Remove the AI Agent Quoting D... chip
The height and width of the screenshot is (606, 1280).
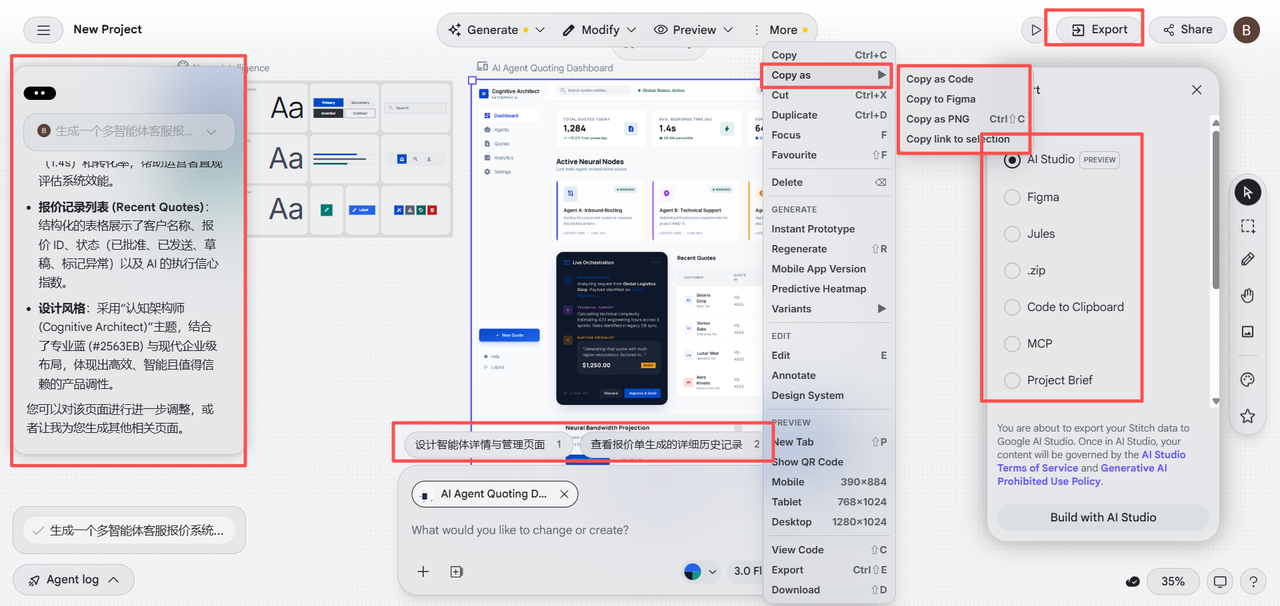click(x=564, y=494)
